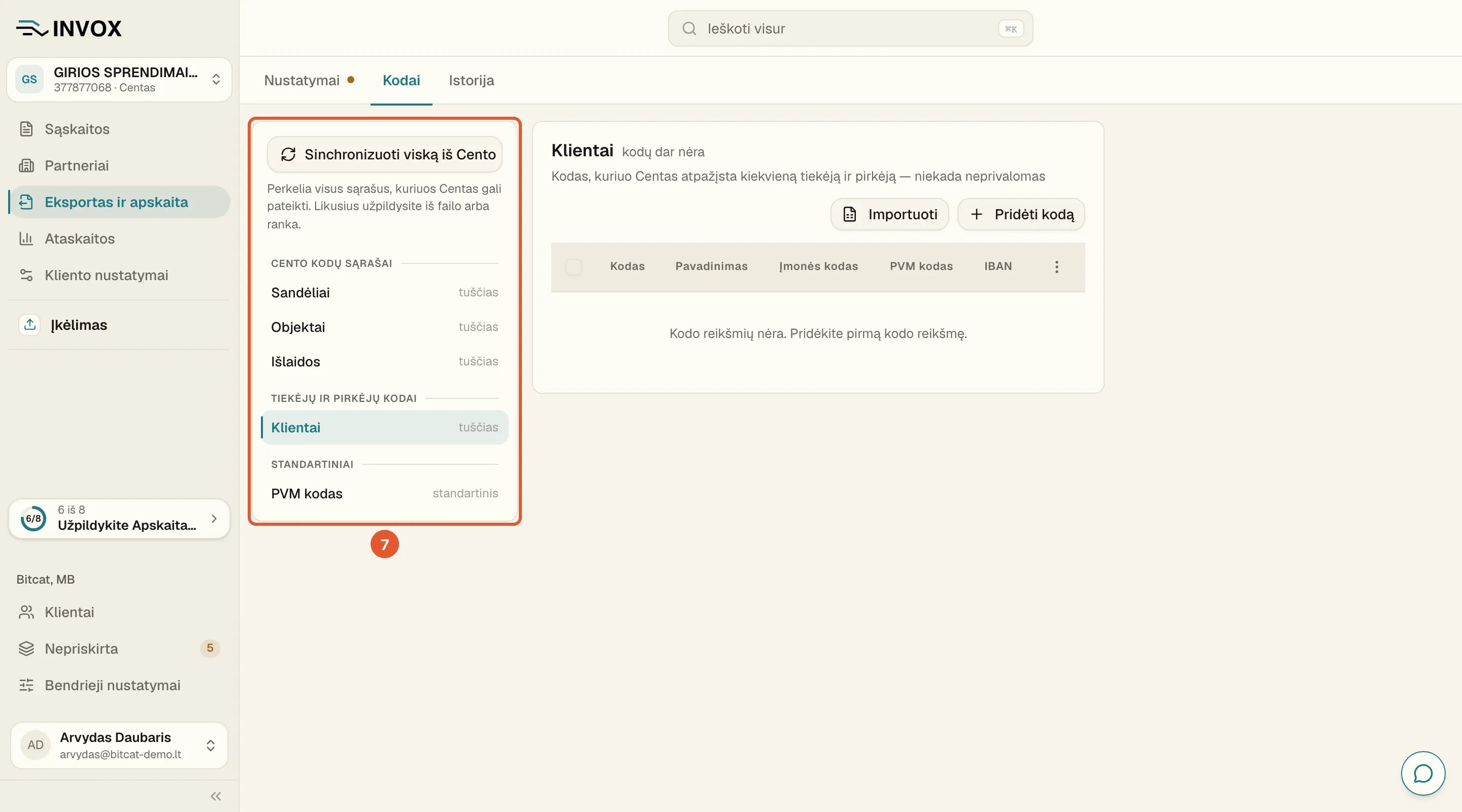Click the Įmonės kodas column header
1462x812 pixels.
tap(818, 266)
